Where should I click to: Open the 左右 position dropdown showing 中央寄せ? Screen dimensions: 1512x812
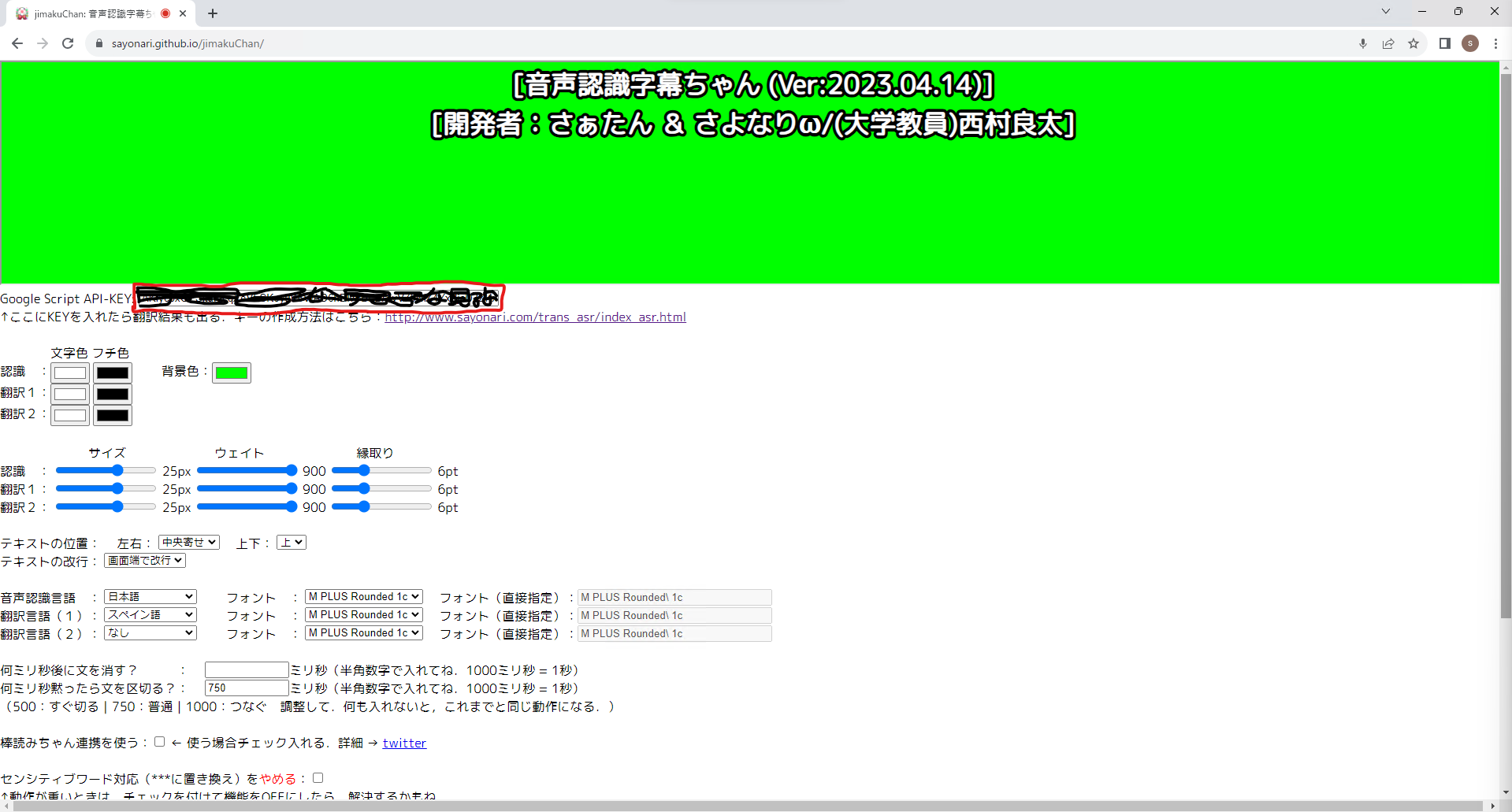point(188,542)
